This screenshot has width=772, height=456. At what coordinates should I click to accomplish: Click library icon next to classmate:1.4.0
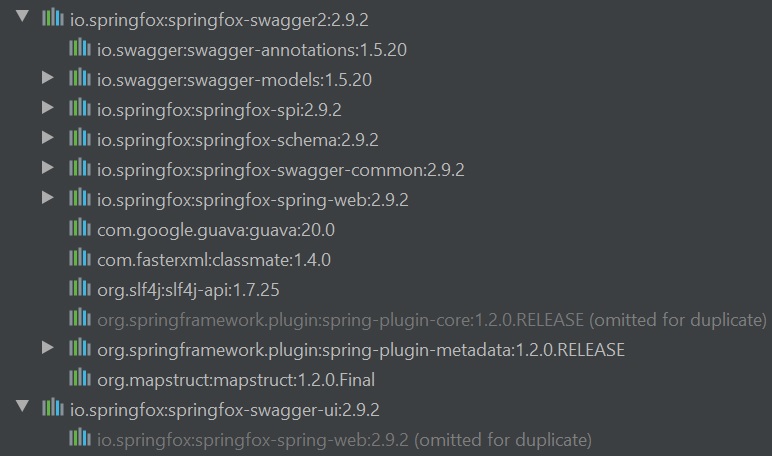pyautogui.click(x=80, y=259)
